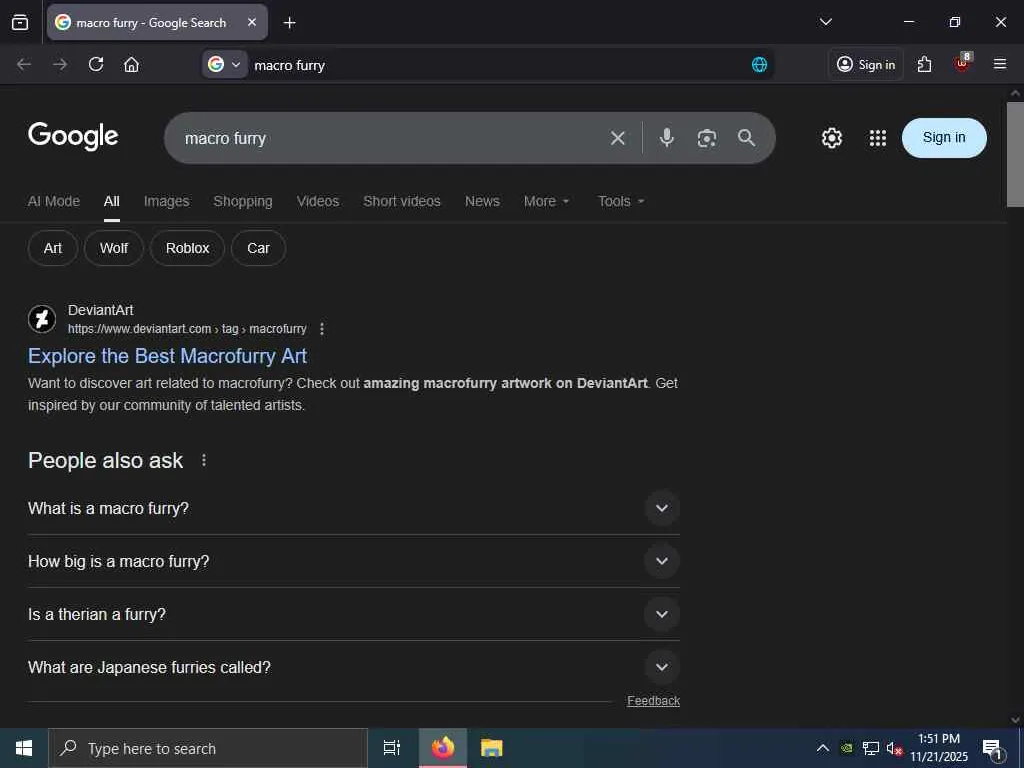Open People also ask options menu
1024x768 pixels.
tap(204, 460)
